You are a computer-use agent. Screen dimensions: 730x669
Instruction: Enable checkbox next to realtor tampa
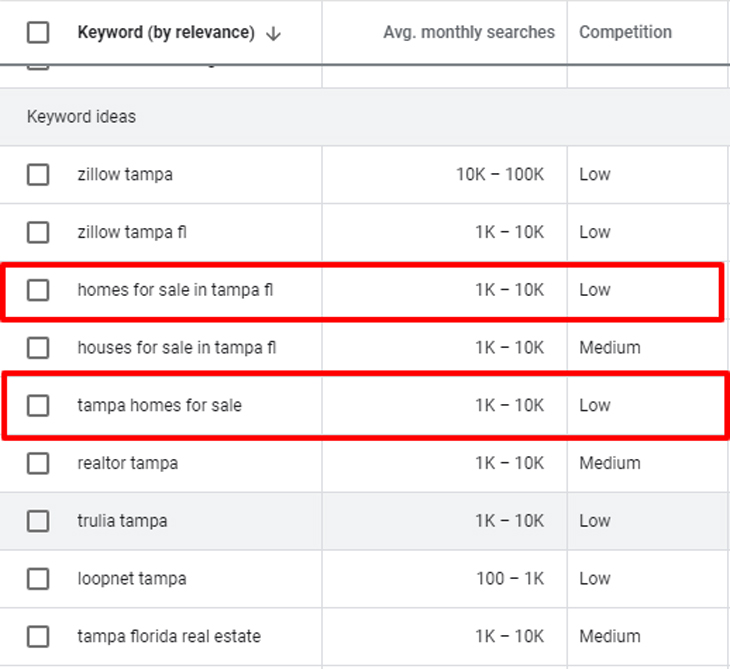click(38, 463)
